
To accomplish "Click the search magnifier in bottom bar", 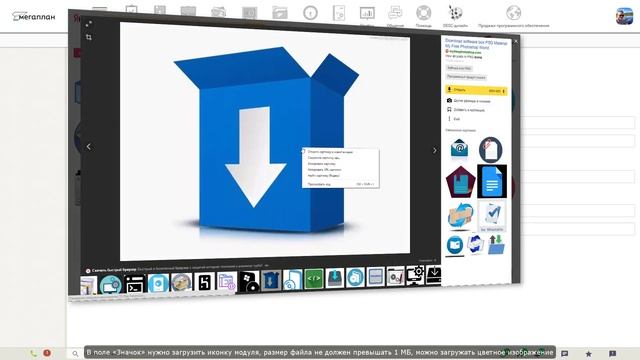I will coord(75,353).
